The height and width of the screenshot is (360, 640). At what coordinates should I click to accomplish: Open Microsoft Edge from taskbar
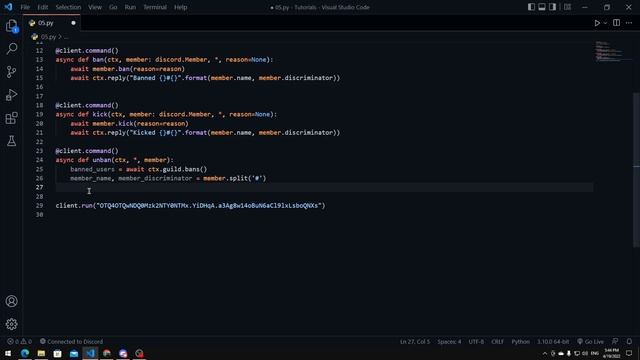coord(25,353)
